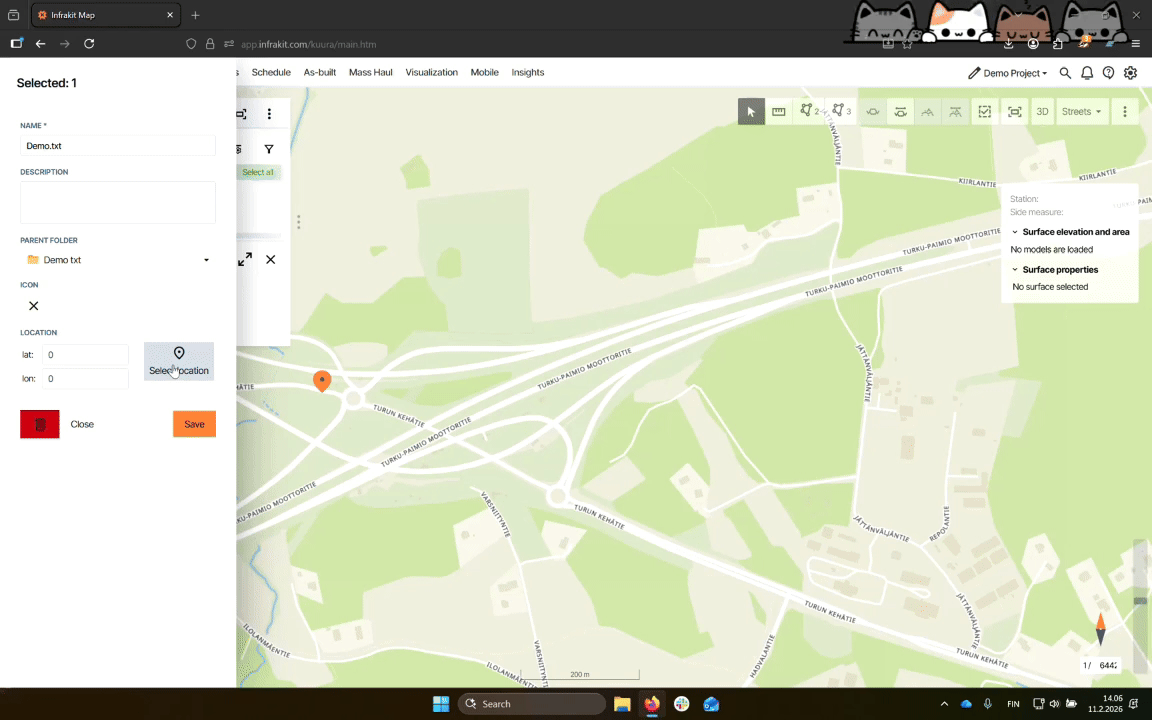Go back in browser history

pyautogui.click(x=40, y=44)
